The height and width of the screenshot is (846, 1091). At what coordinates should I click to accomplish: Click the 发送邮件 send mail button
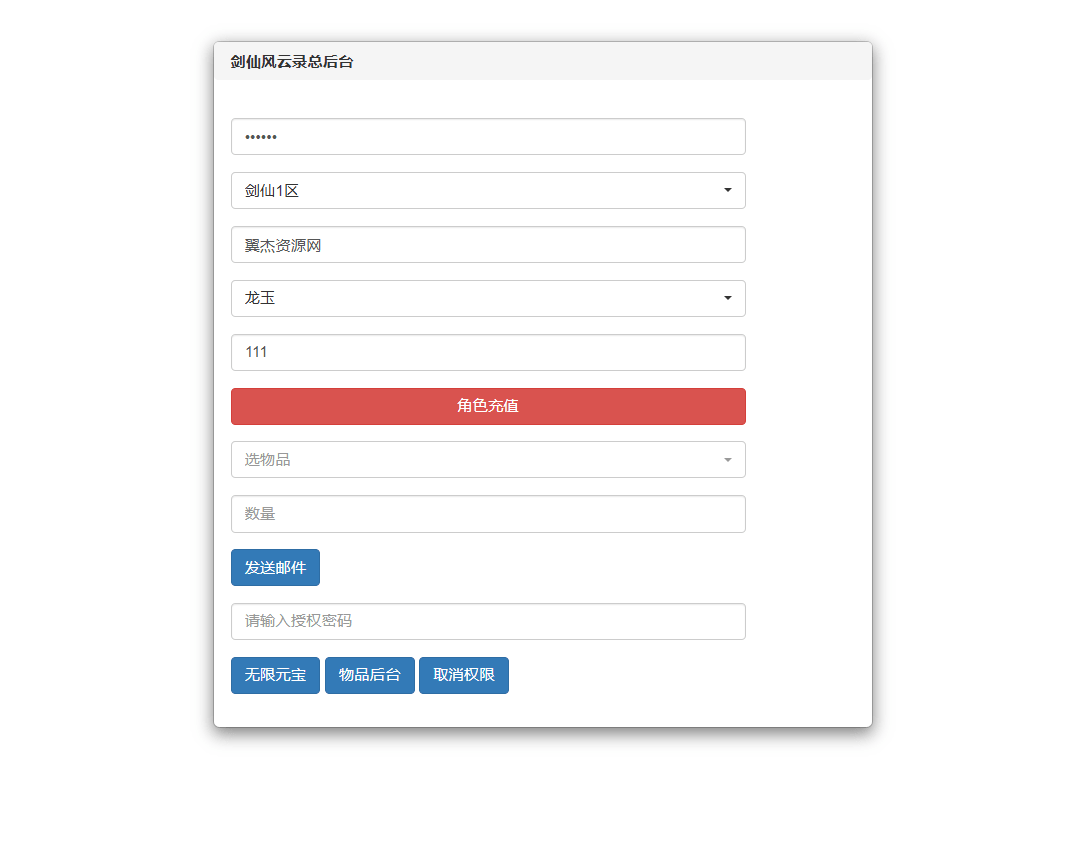(x=275, y=567)
